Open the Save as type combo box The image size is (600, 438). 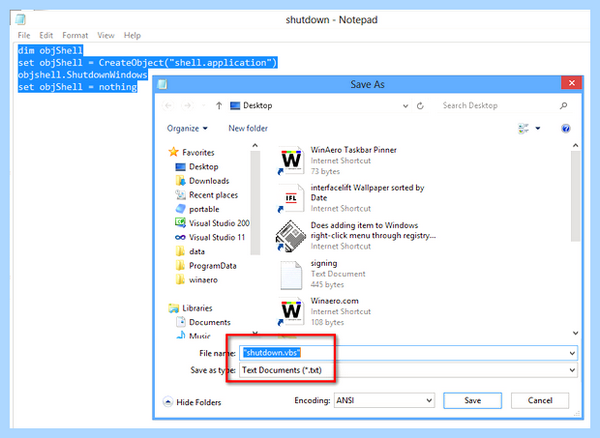pos(408,370)
